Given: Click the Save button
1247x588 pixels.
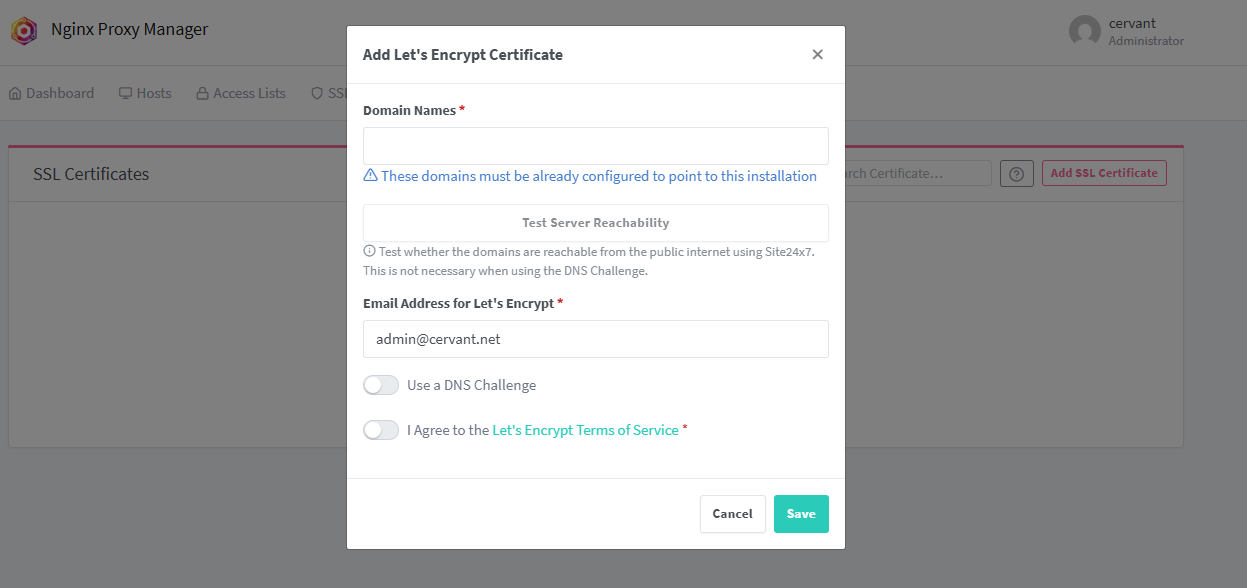Looking at the screenshot, I should pyautogui.click(x=801, y=514).
